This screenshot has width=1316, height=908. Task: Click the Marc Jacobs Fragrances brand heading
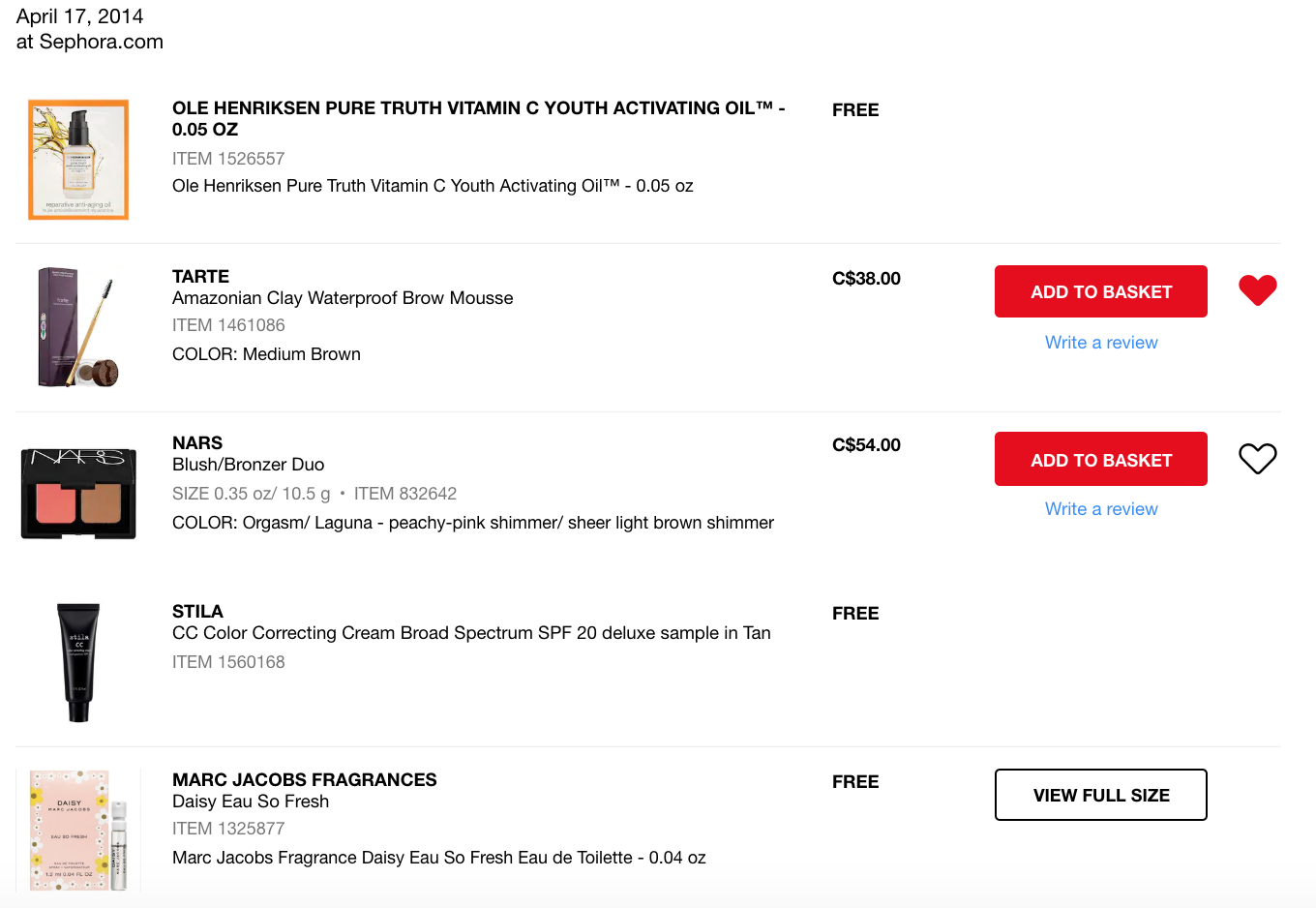pyautogui.click(x=305, y=779)
